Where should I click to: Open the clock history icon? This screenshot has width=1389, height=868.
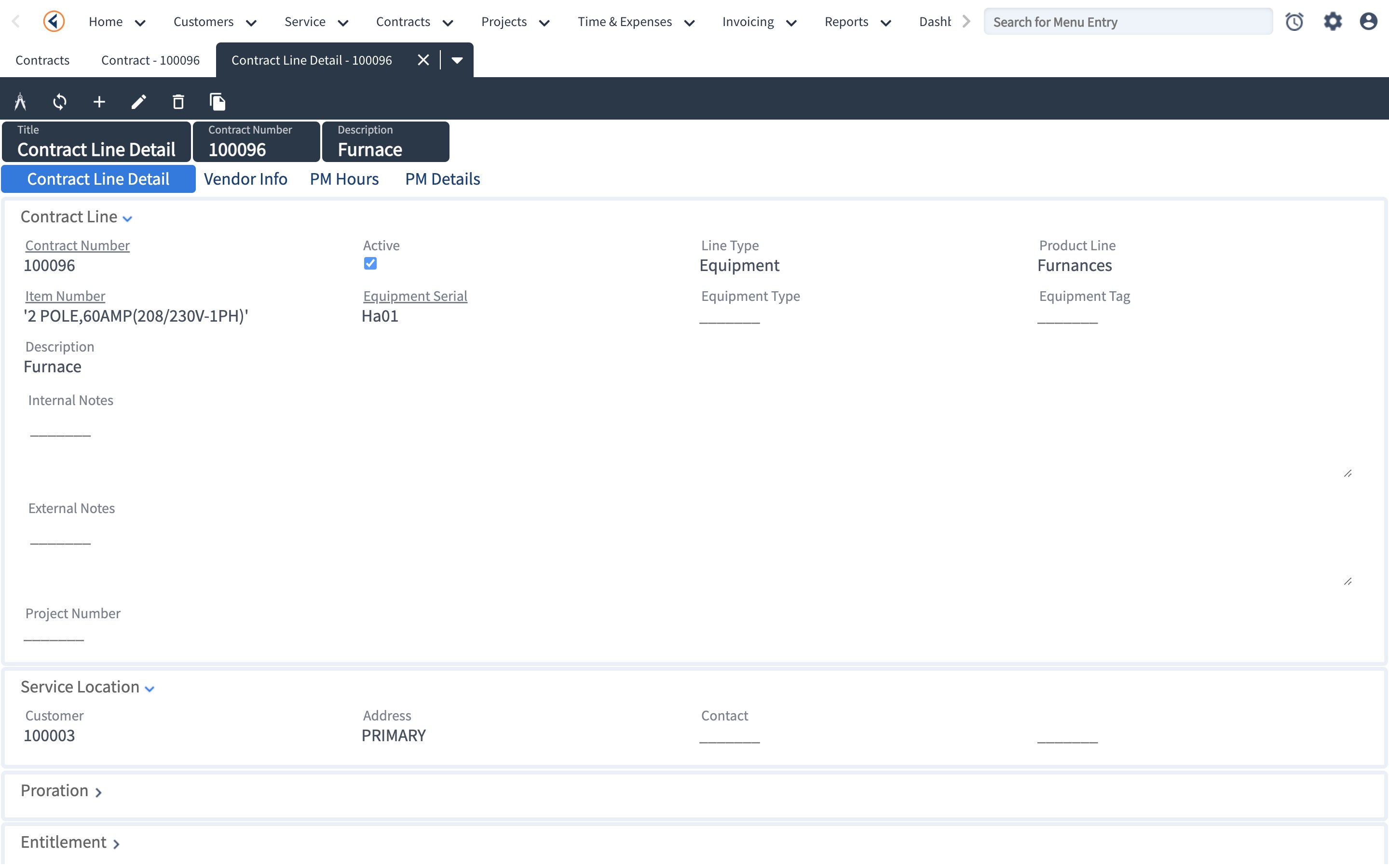[1294, 22]
